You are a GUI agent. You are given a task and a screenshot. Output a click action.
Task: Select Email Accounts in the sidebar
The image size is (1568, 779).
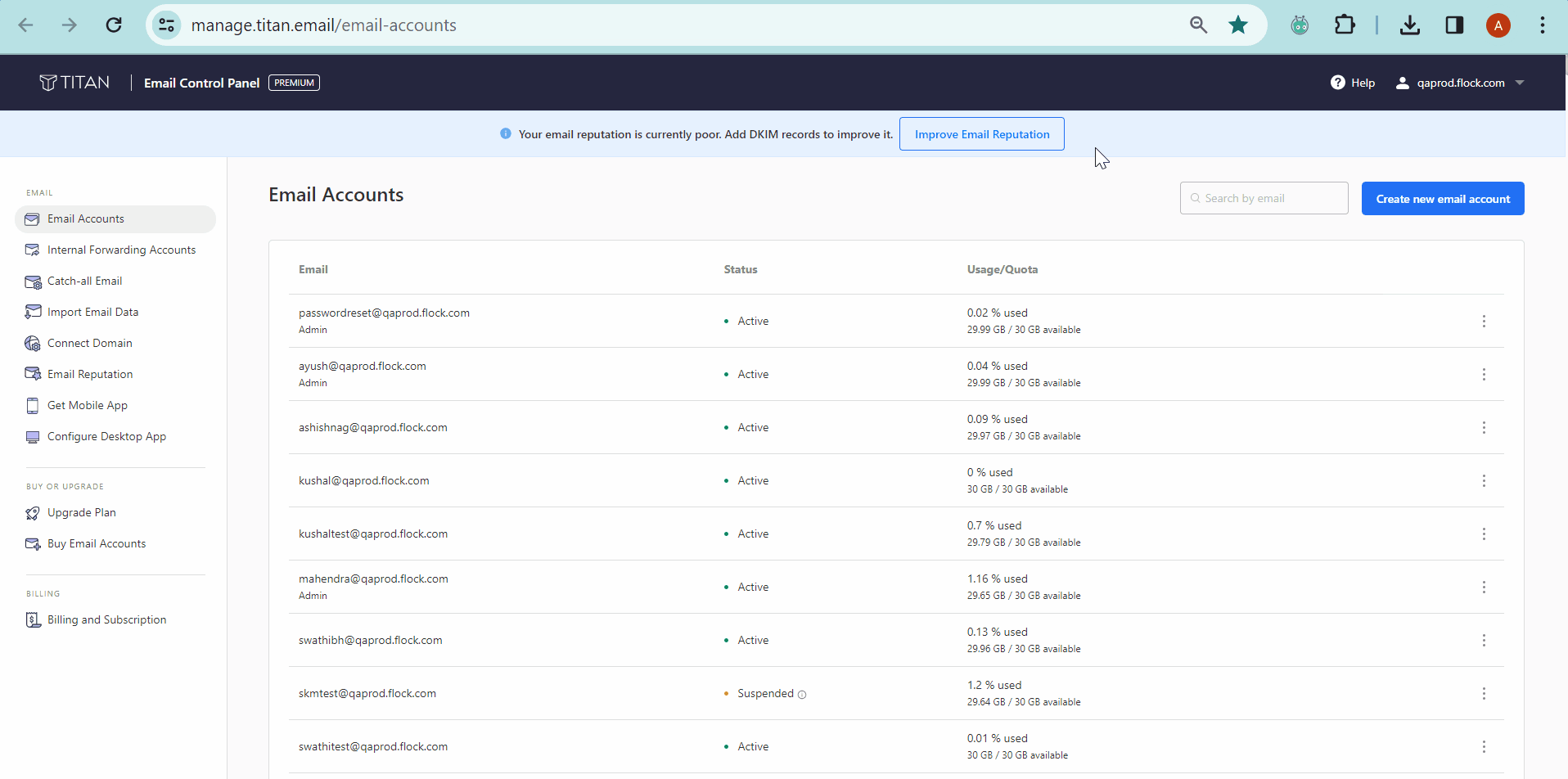click(x=85, y=218)
